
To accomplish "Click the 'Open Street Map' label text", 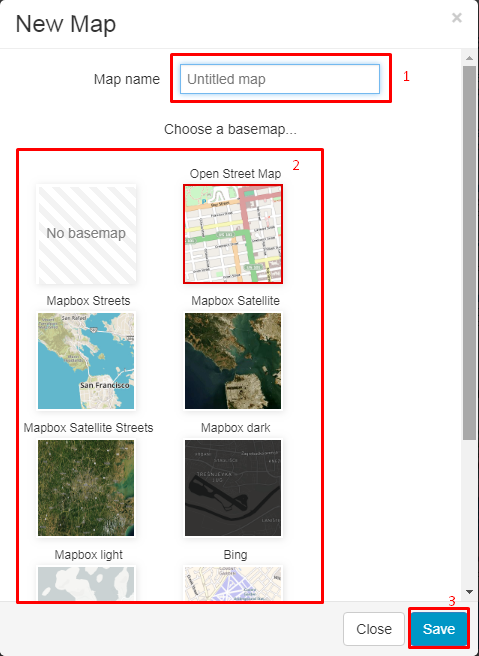I will coord(236,174).
